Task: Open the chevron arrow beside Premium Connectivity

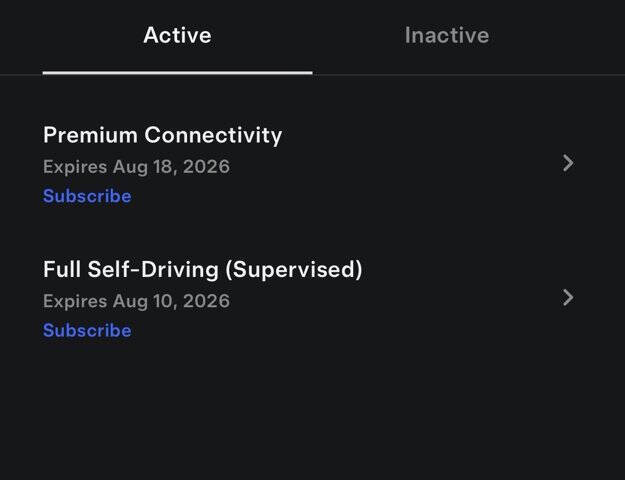Action: point(568,163)
